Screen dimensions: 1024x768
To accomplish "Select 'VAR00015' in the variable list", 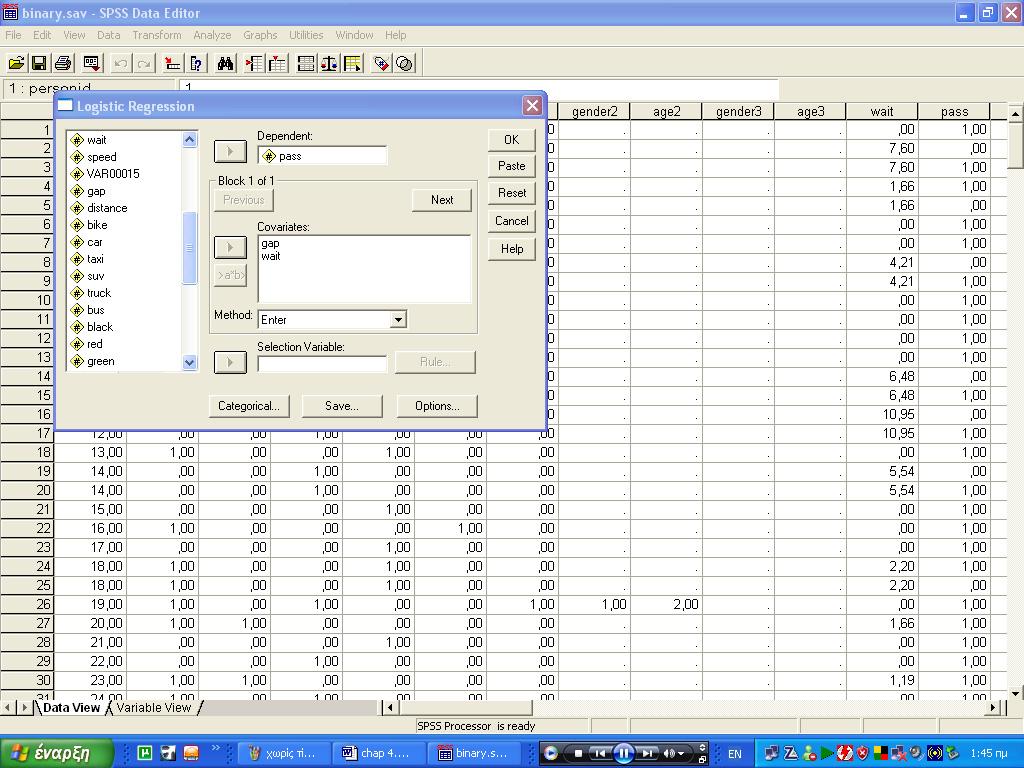I will pyautogui.click(x=112, y=174).
